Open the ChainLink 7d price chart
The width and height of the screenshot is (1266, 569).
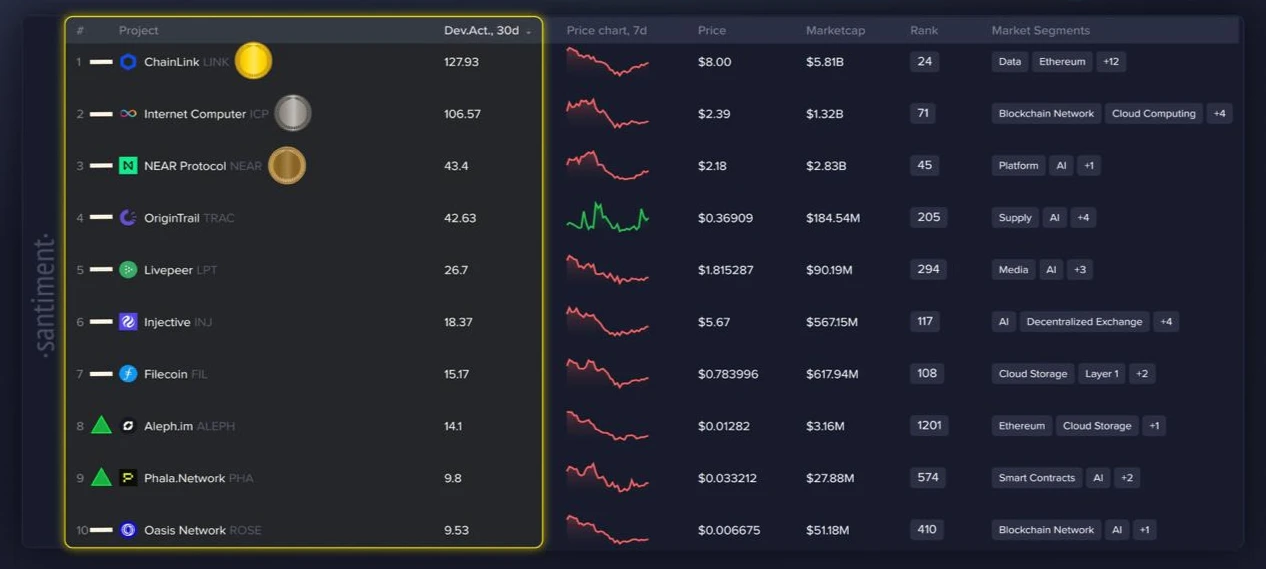point(607,62)
